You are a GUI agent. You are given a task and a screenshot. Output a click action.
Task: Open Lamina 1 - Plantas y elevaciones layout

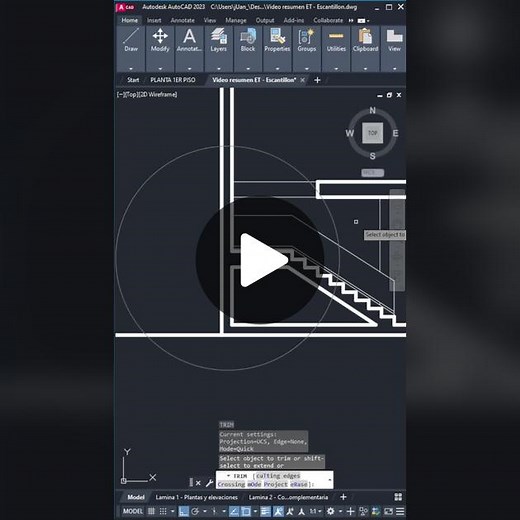[x=196, y=497]
